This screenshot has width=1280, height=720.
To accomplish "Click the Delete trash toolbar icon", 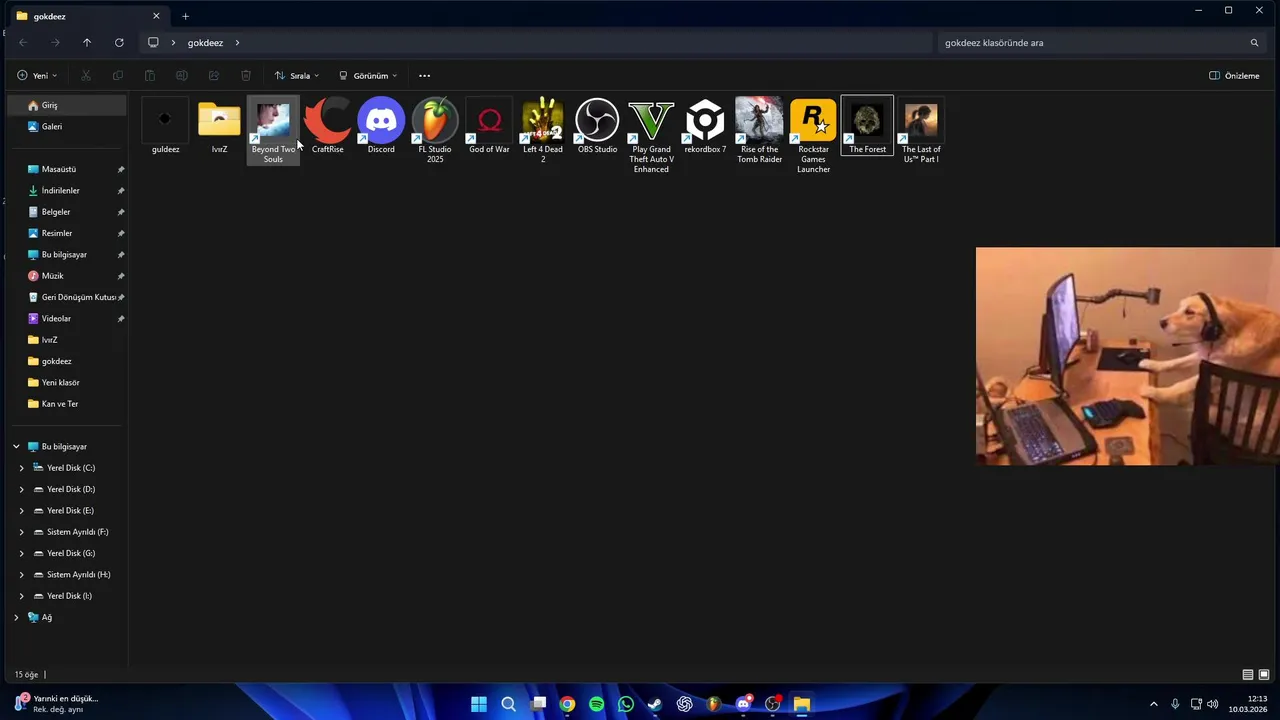I will point(246,75).
